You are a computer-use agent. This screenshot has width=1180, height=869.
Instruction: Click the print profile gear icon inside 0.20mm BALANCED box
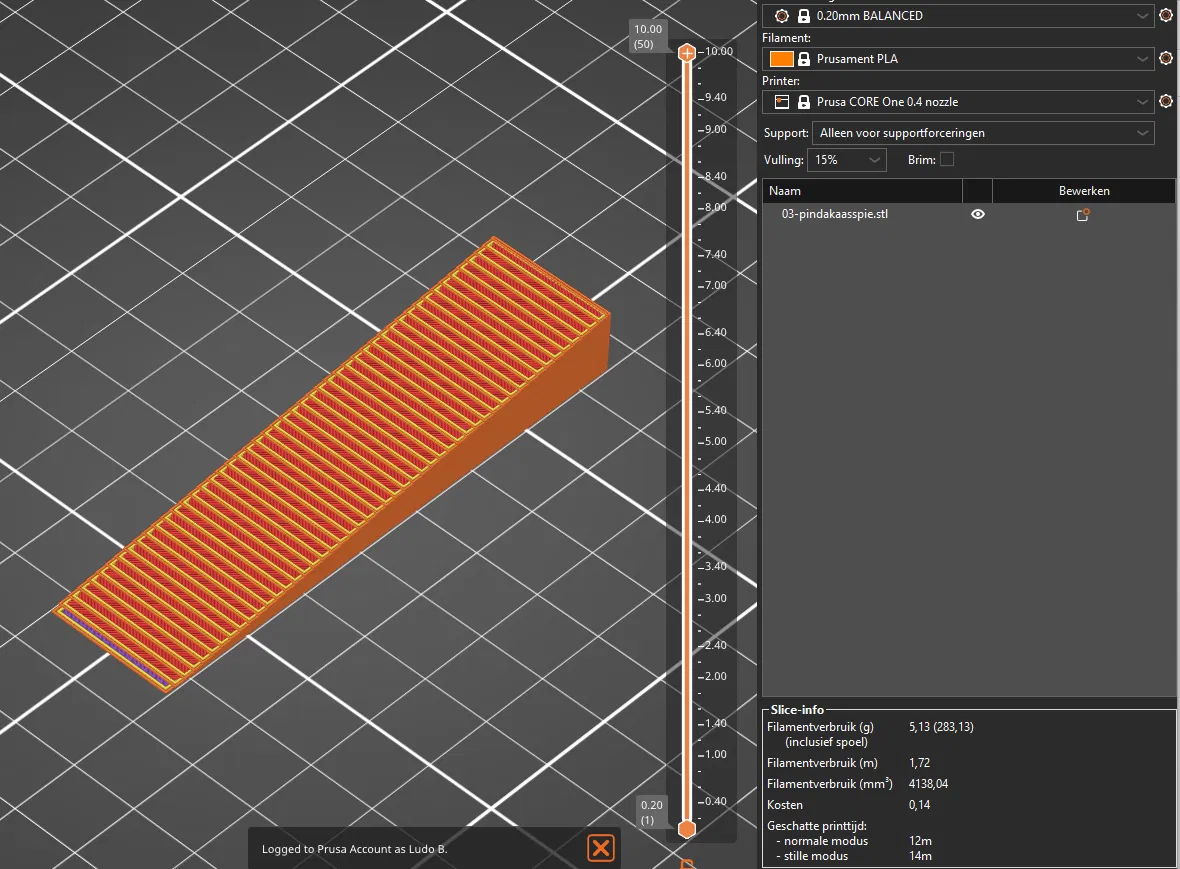(x=782, y=16)
